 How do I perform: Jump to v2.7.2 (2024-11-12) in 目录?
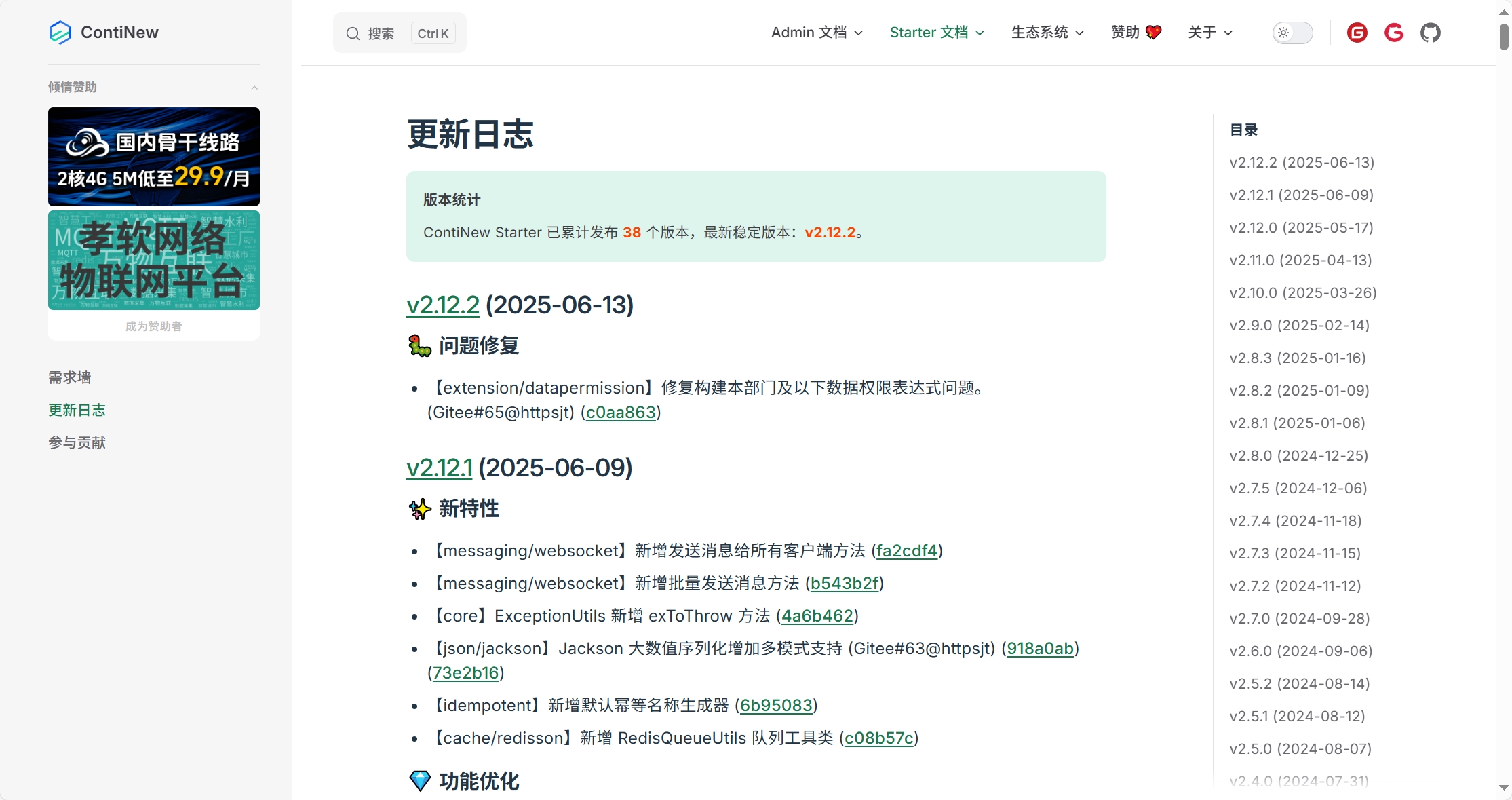(1295, 586)
